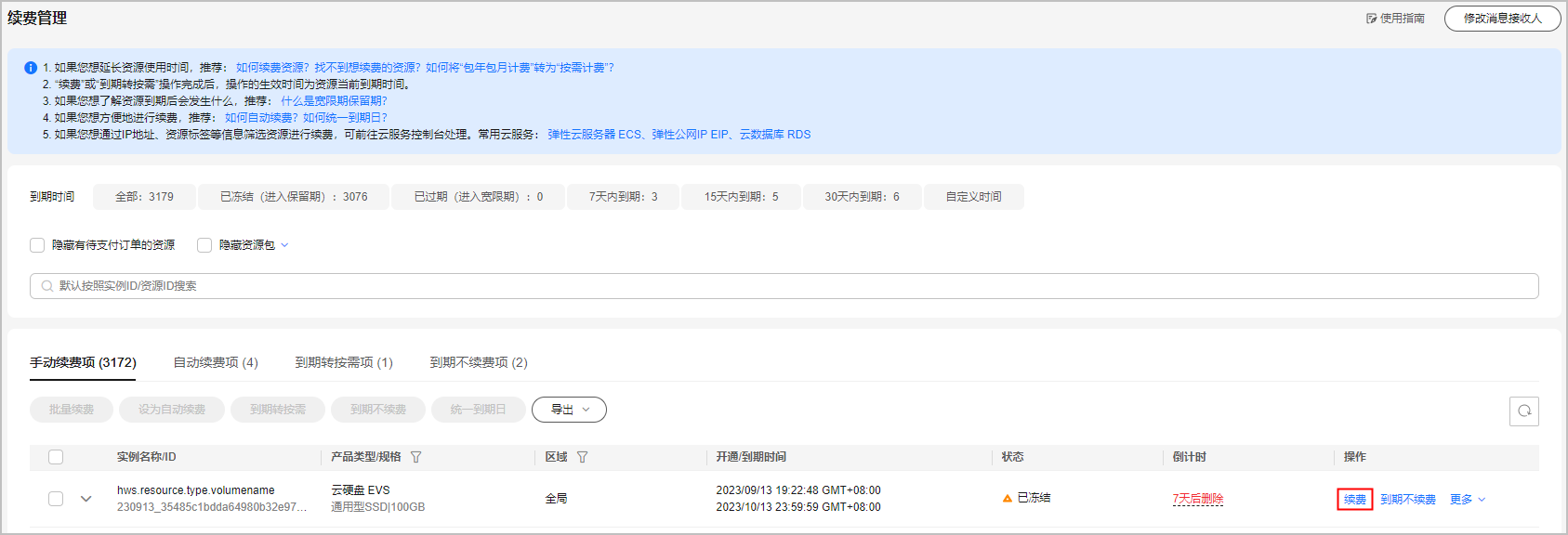Screen dimensions: 1568x535
Task: Expand the 更多 actions dropdown
Action: 1467,500
